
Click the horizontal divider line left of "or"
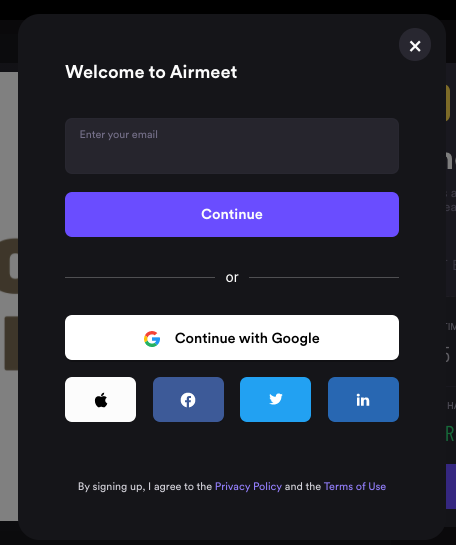pos(140,277)
